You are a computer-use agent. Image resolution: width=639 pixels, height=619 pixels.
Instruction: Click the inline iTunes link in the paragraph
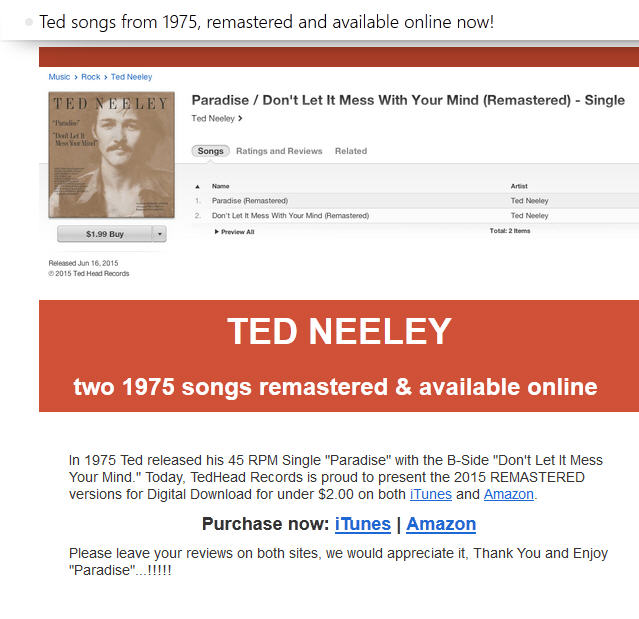coord(431,494)
